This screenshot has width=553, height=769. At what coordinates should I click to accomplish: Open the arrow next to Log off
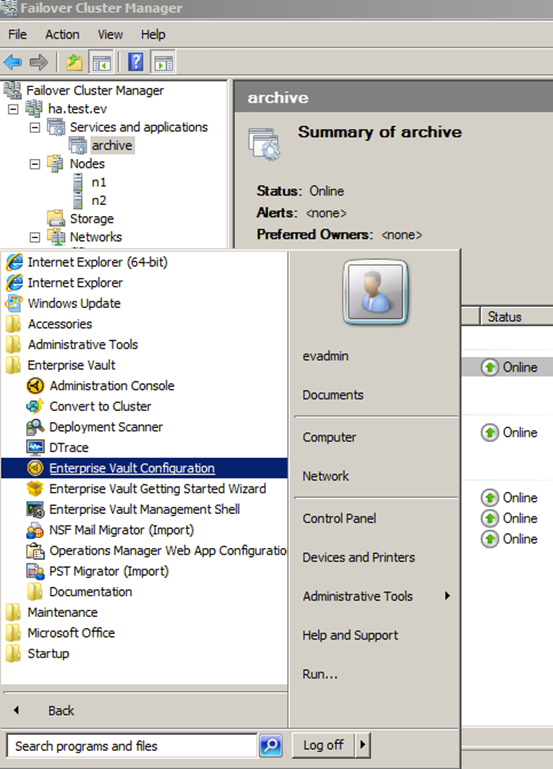(x=363, y=745)
